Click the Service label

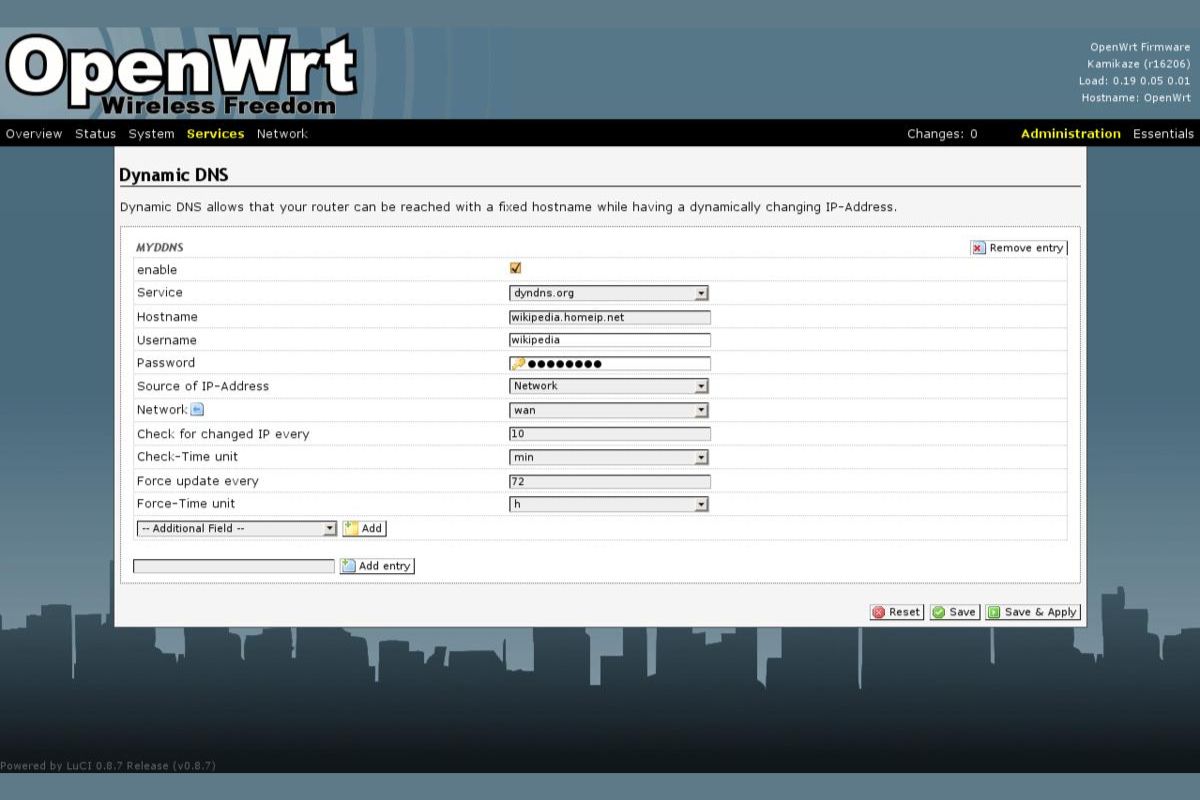(160, 293)
